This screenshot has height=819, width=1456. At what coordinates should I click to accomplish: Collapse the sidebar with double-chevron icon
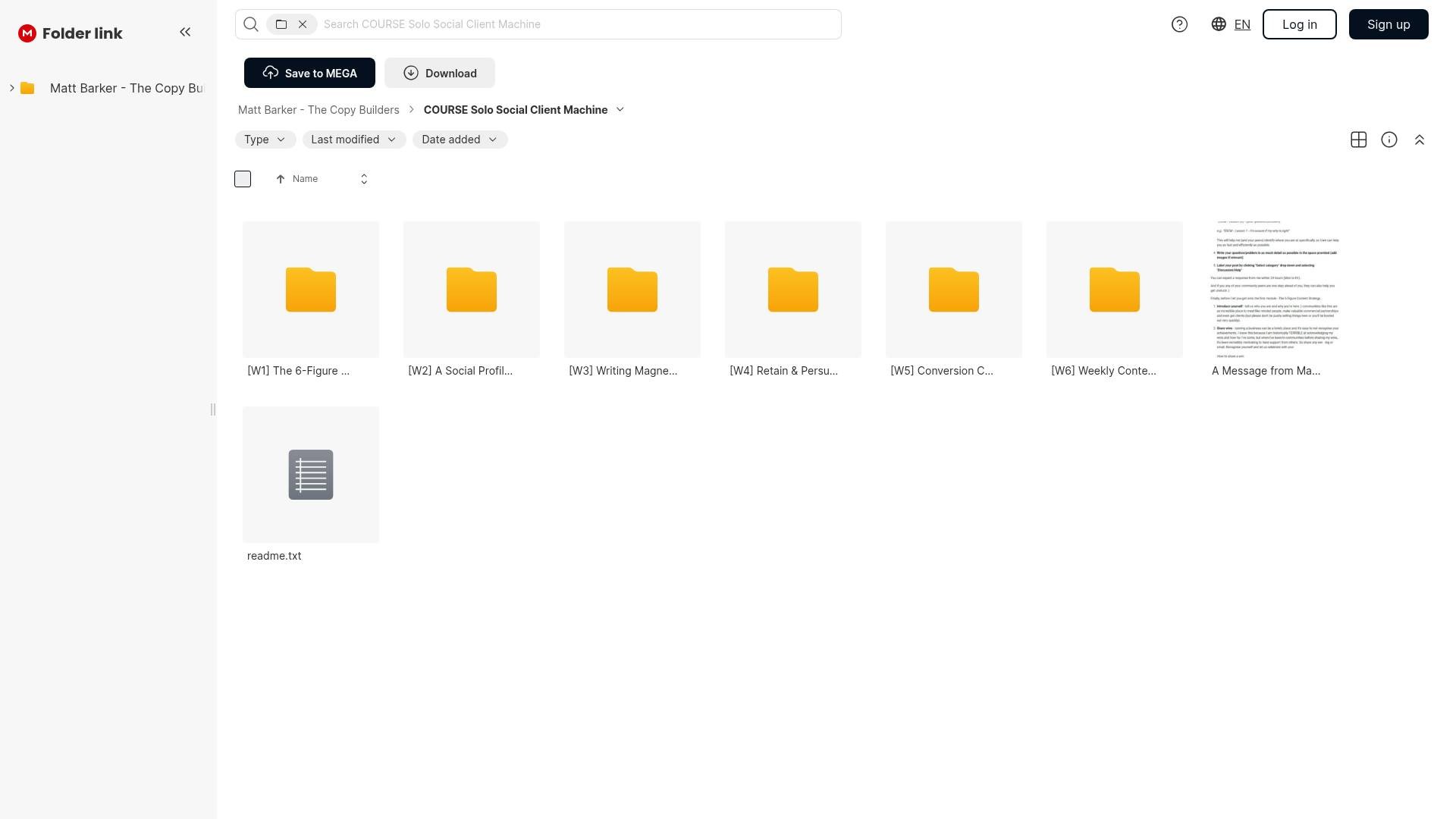pyautogui.click(x=185, y=32)
